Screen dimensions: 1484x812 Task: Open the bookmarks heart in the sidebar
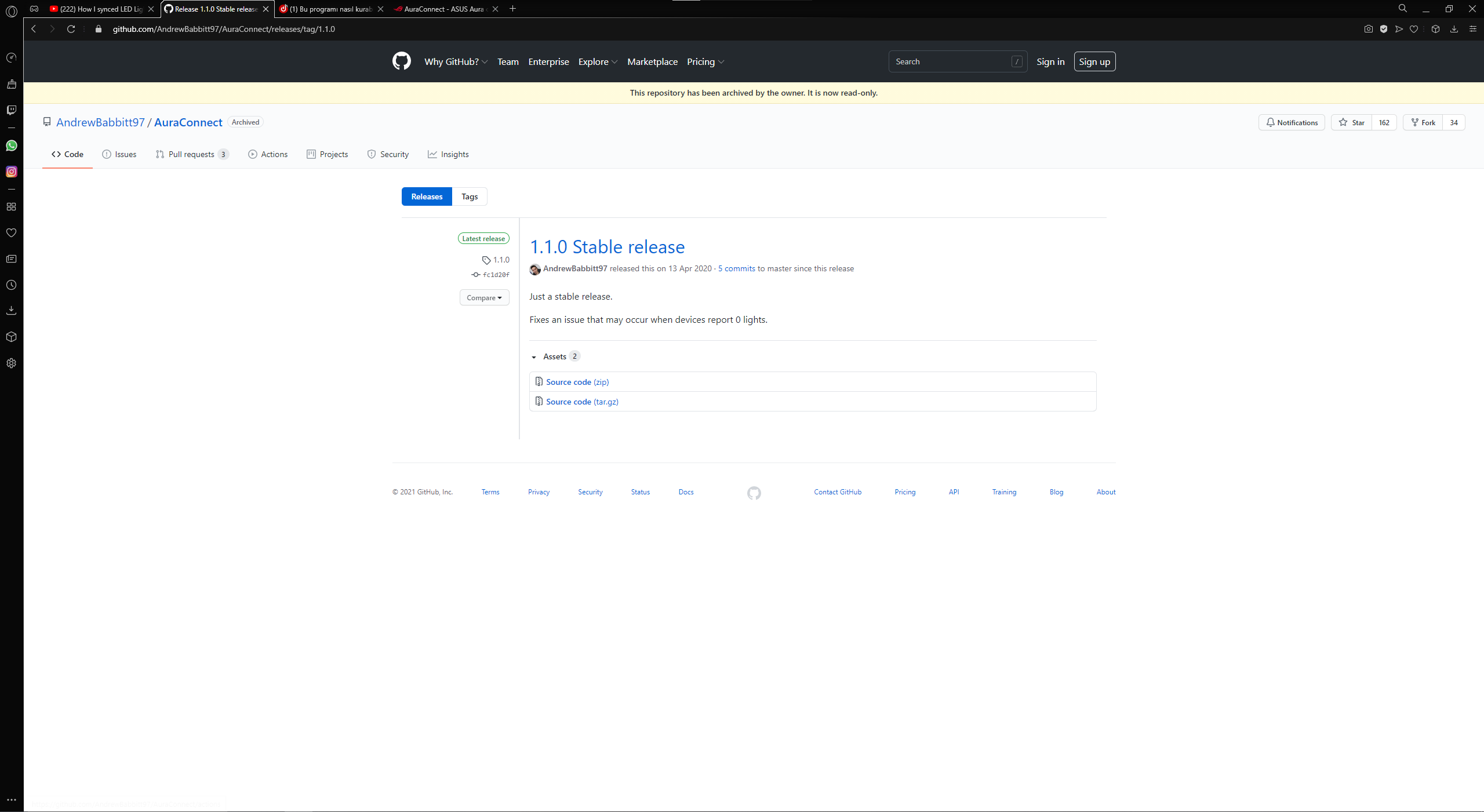click(x=12, y=232)
